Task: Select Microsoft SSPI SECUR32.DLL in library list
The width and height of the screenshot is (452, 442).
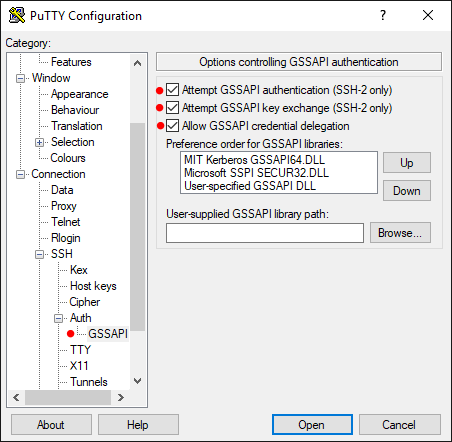Action: pos(256,173)
